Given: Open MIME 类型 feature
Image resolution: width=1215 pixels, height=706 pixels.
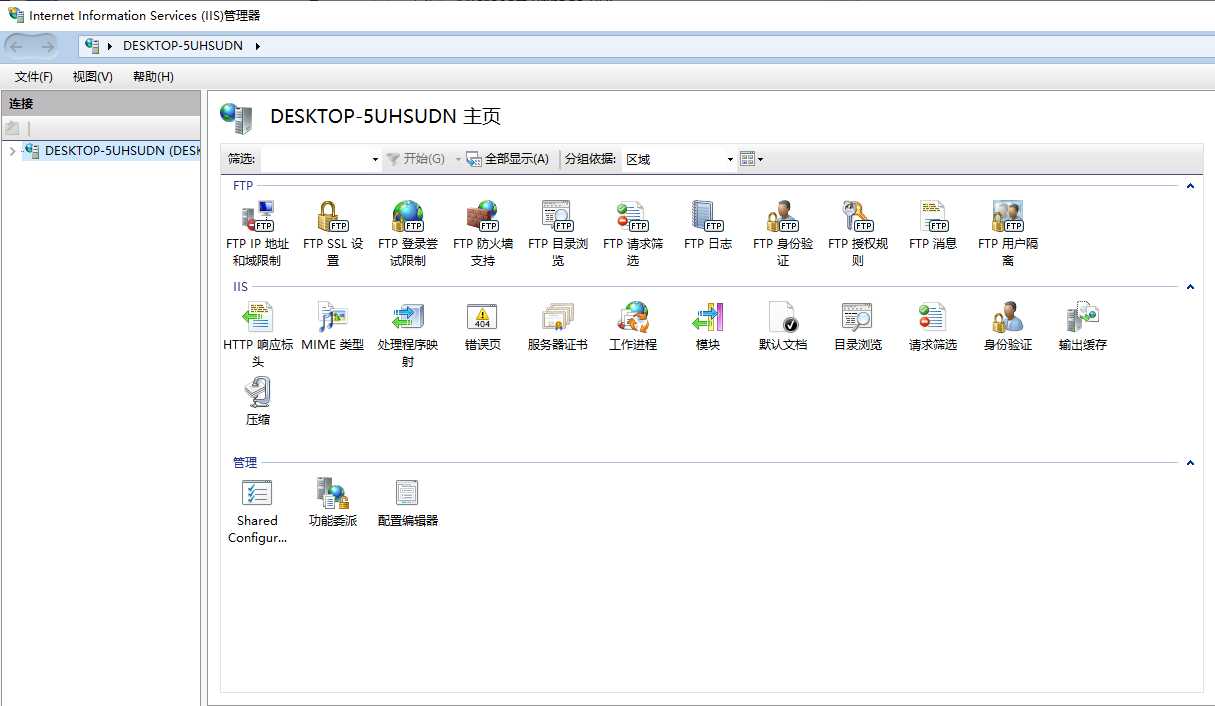Looking at the screenshot, I should [332, 326].
